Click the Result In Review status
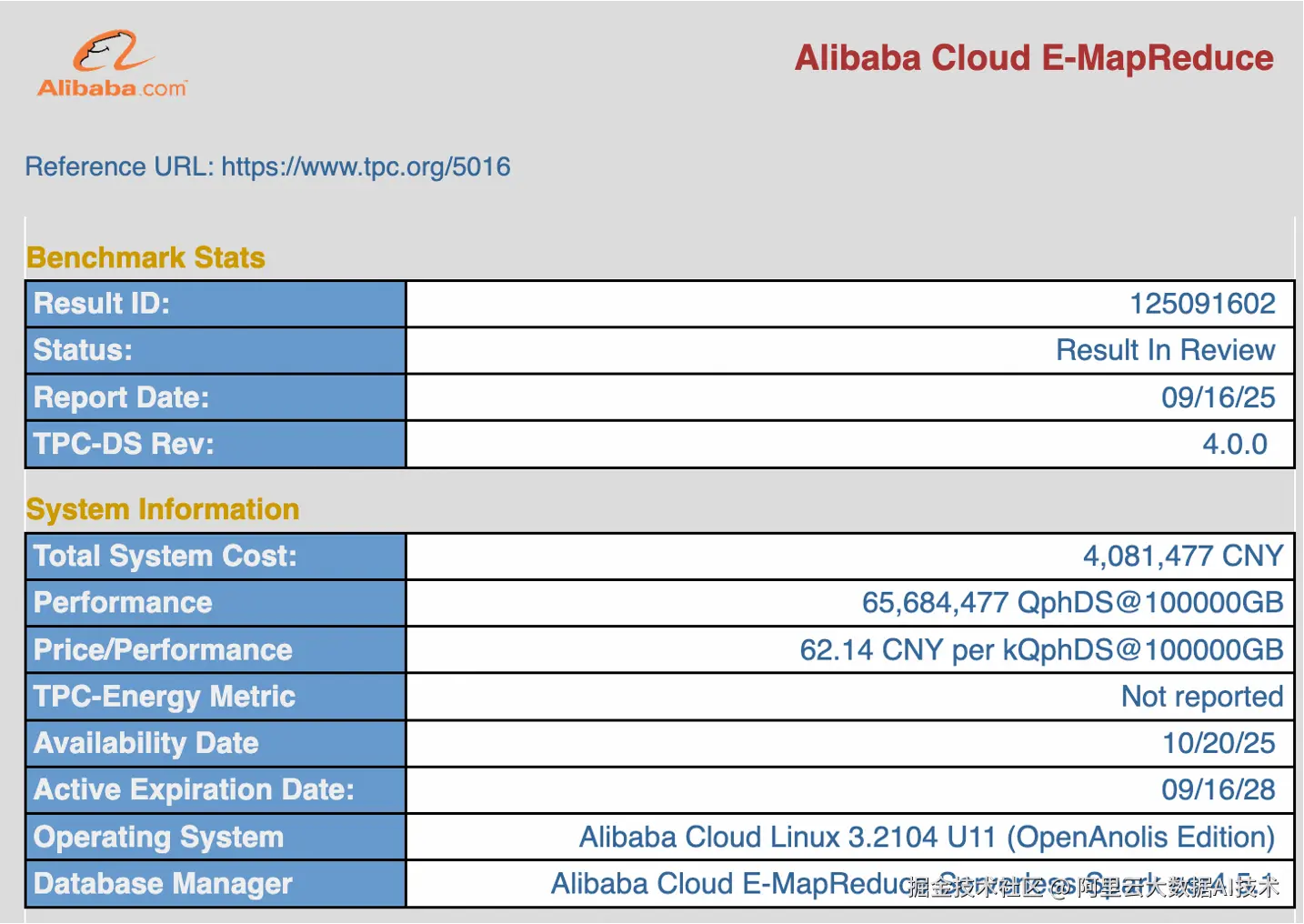This screenshot has height=924, width=1304. 1165,350
